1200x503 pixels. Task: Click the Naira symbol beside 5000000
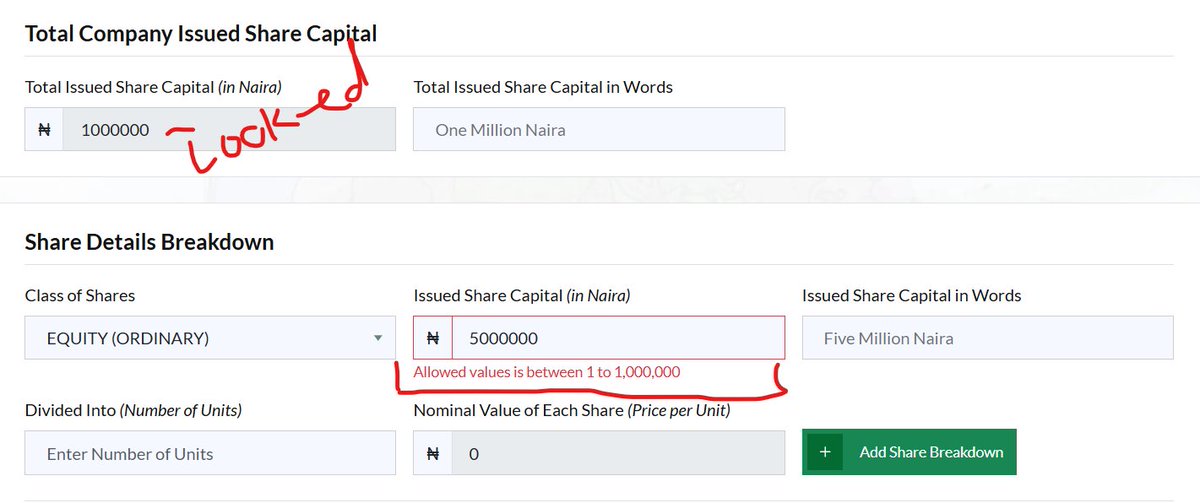click(433, 338)
